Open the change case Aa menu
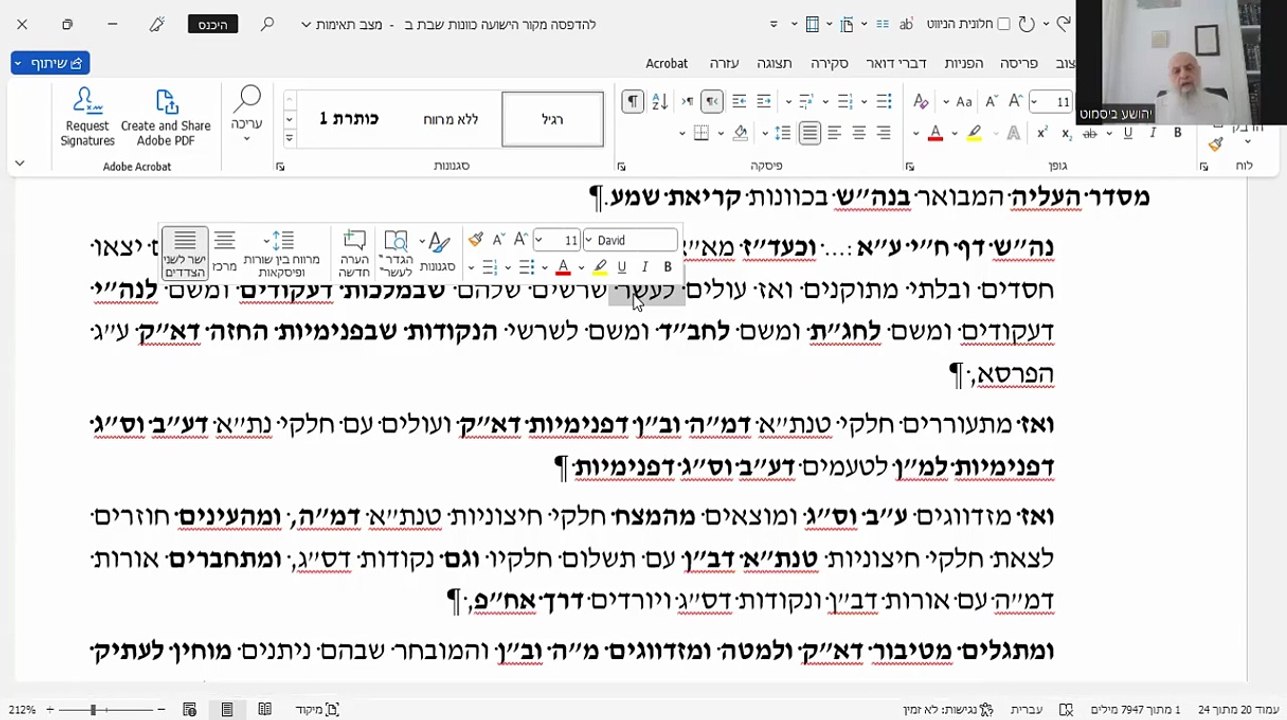1287x720 pixels. tap(964, 102)
